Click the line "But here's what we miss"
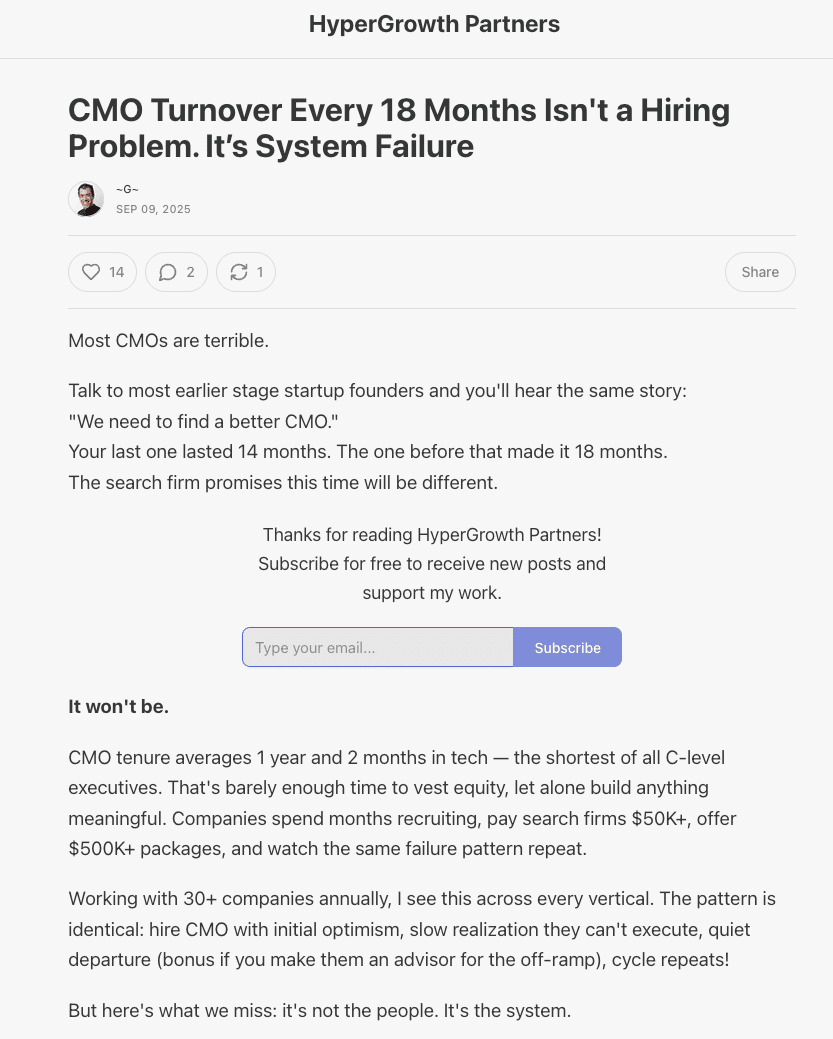The width and height of the screenshot is (833, 1039). coord(319,1010)
